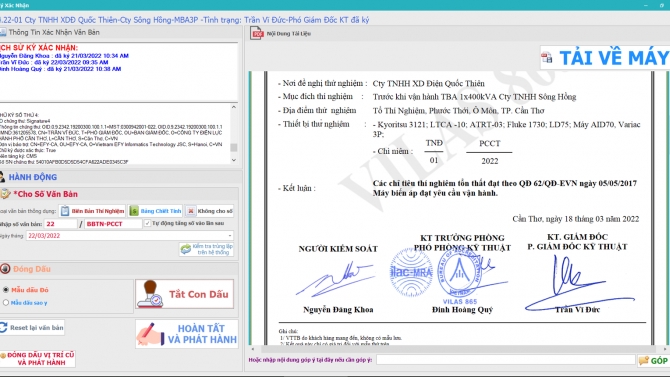
Task: Select Biên Bản Thí Nghiệm document type
Action: (92, 211)
